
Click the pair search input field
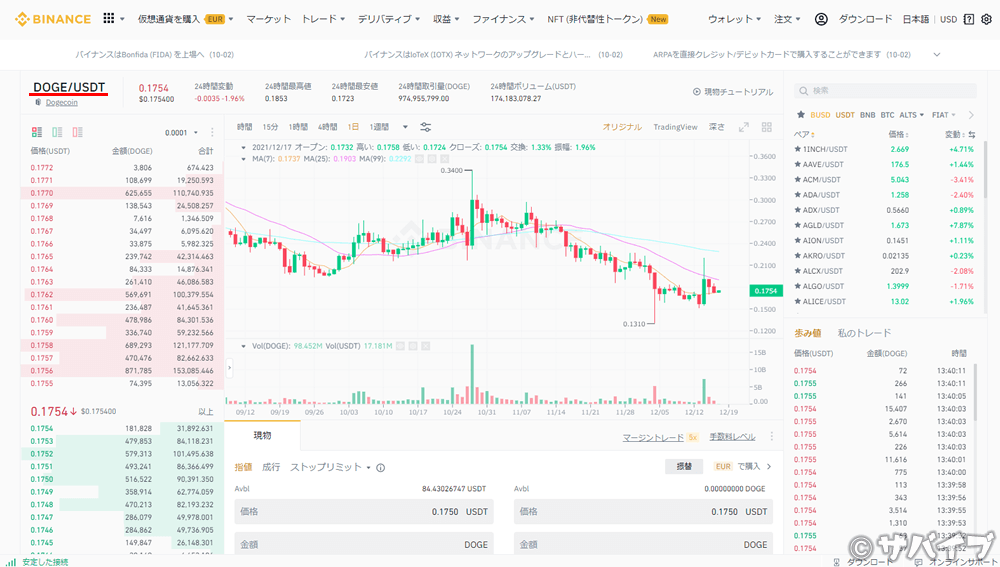(x=885, y=91)
